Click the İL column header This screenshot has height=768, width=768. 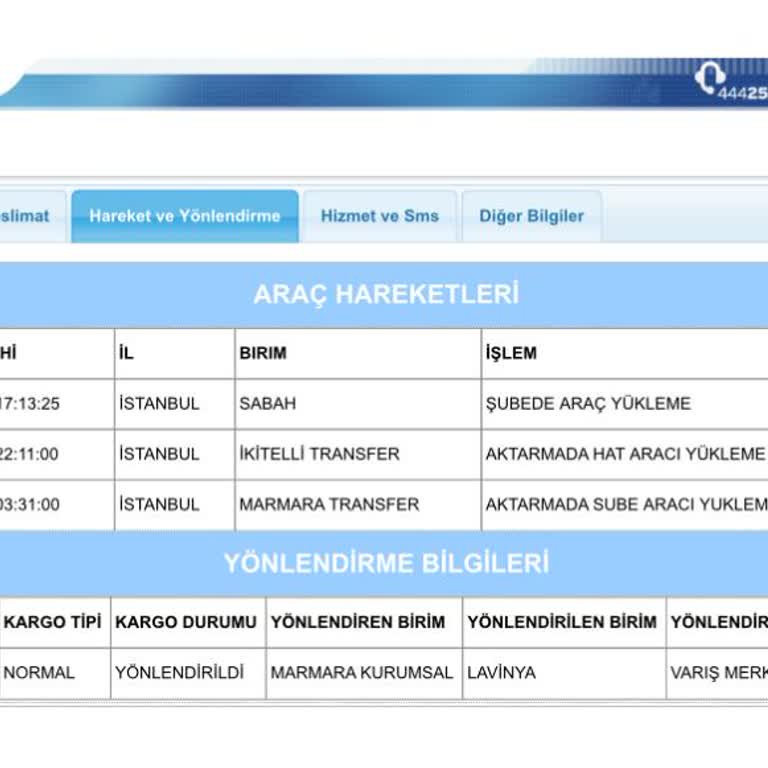pos(175,353)
